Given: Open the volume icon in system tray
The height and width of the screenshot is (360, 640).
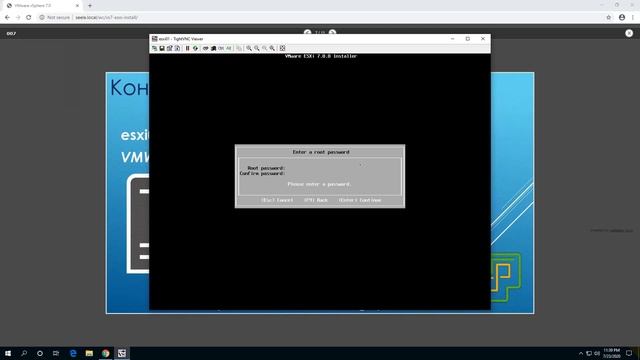Looking at the screenshot, I should pos(597,353).
